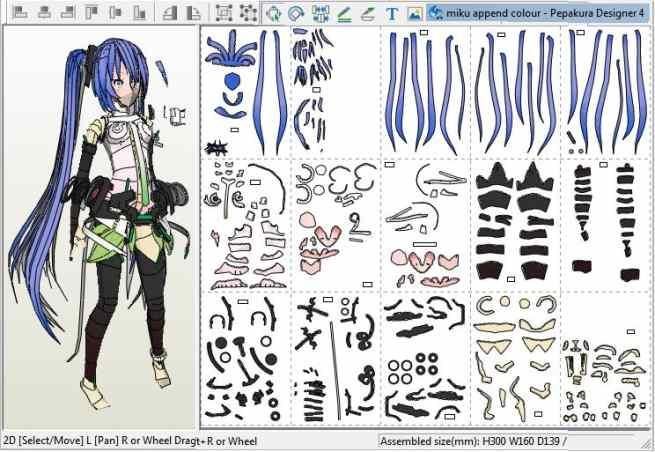Click the center vertically align icon

115,13
